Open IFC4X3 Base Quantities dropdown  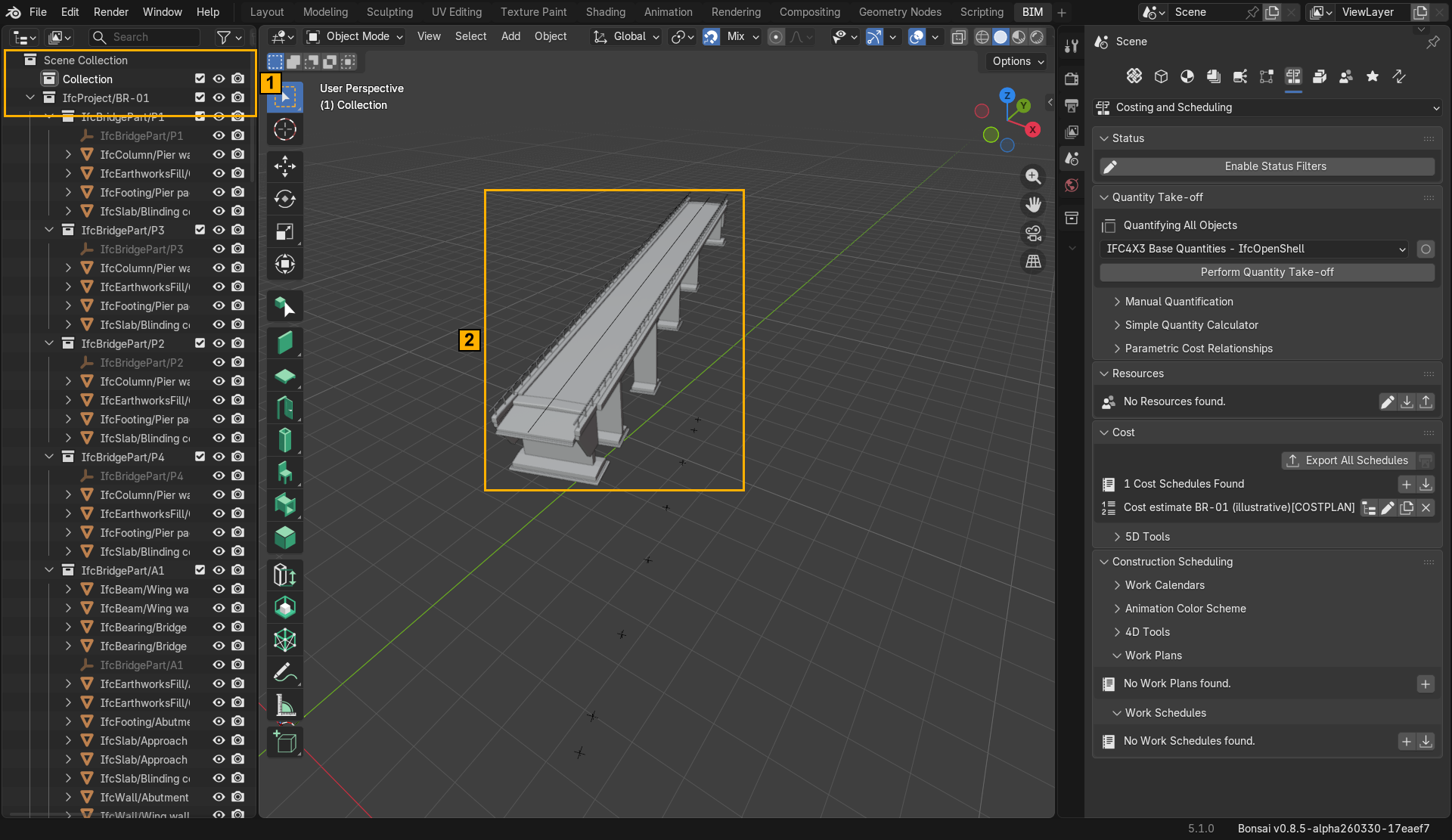tap(1255, 249)
